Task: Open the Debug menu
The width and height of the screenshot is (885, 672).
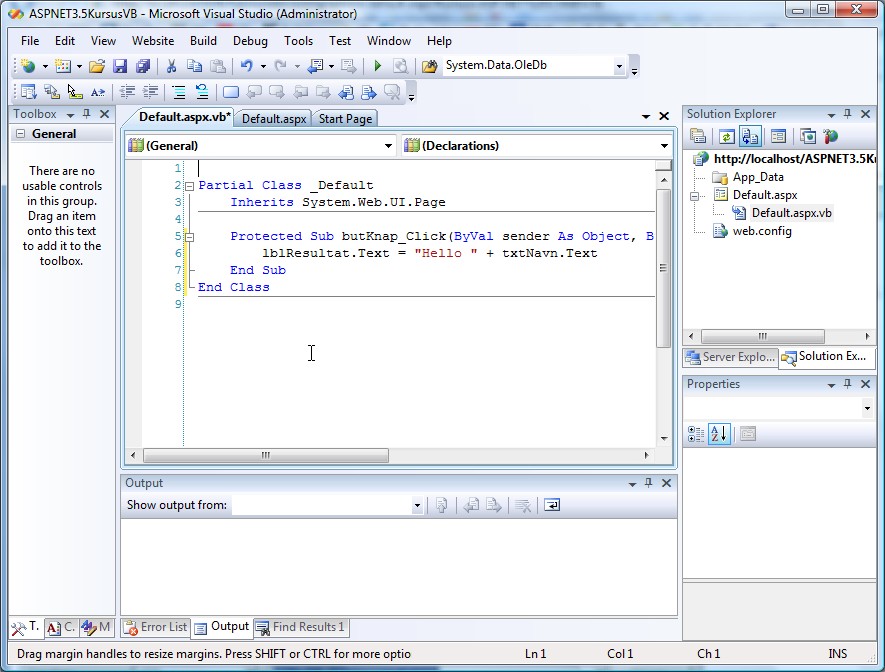Action: (x=250, y=41)
